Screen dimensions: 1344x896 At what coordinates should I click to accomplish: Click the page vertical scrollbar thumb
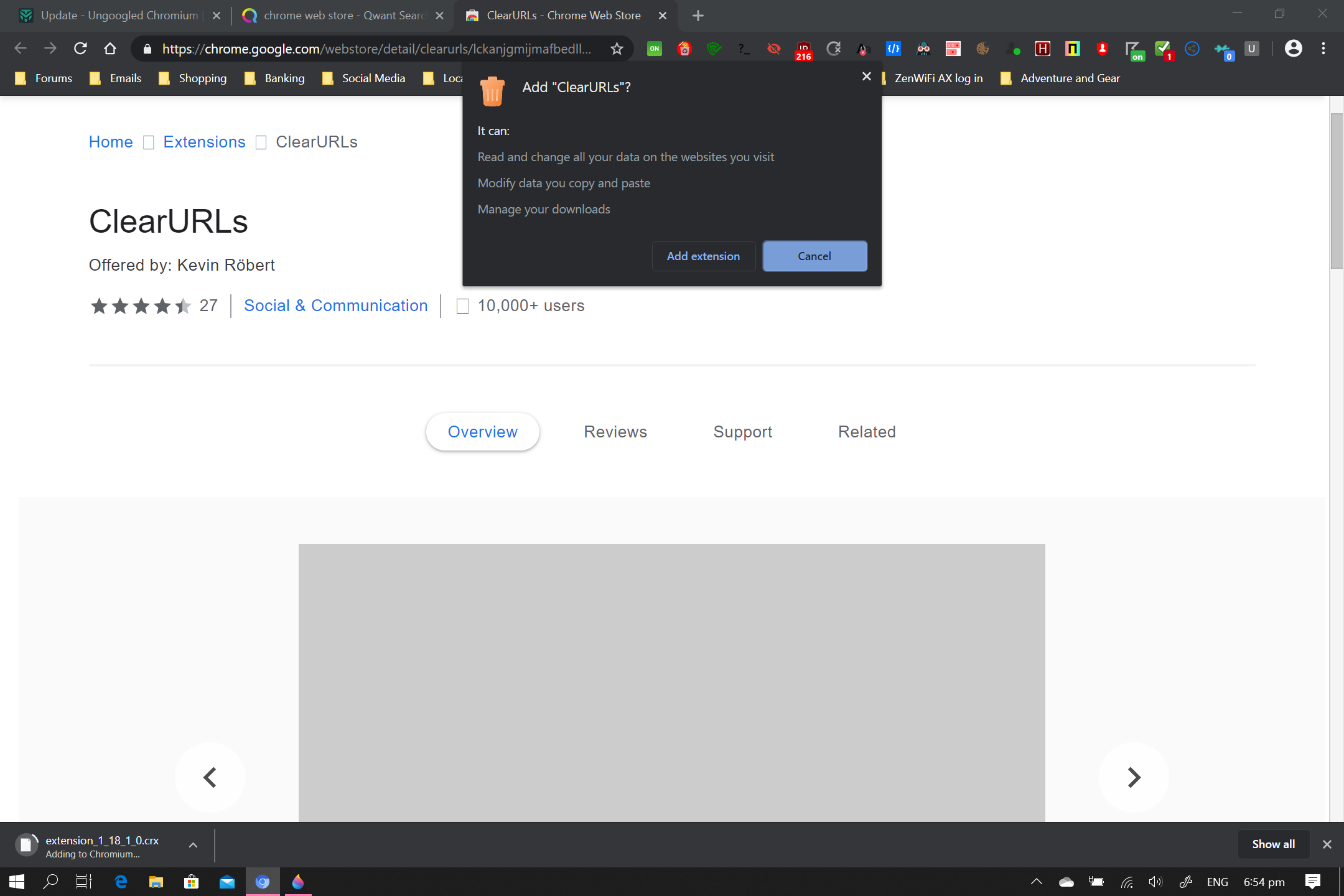[1337, 190]
